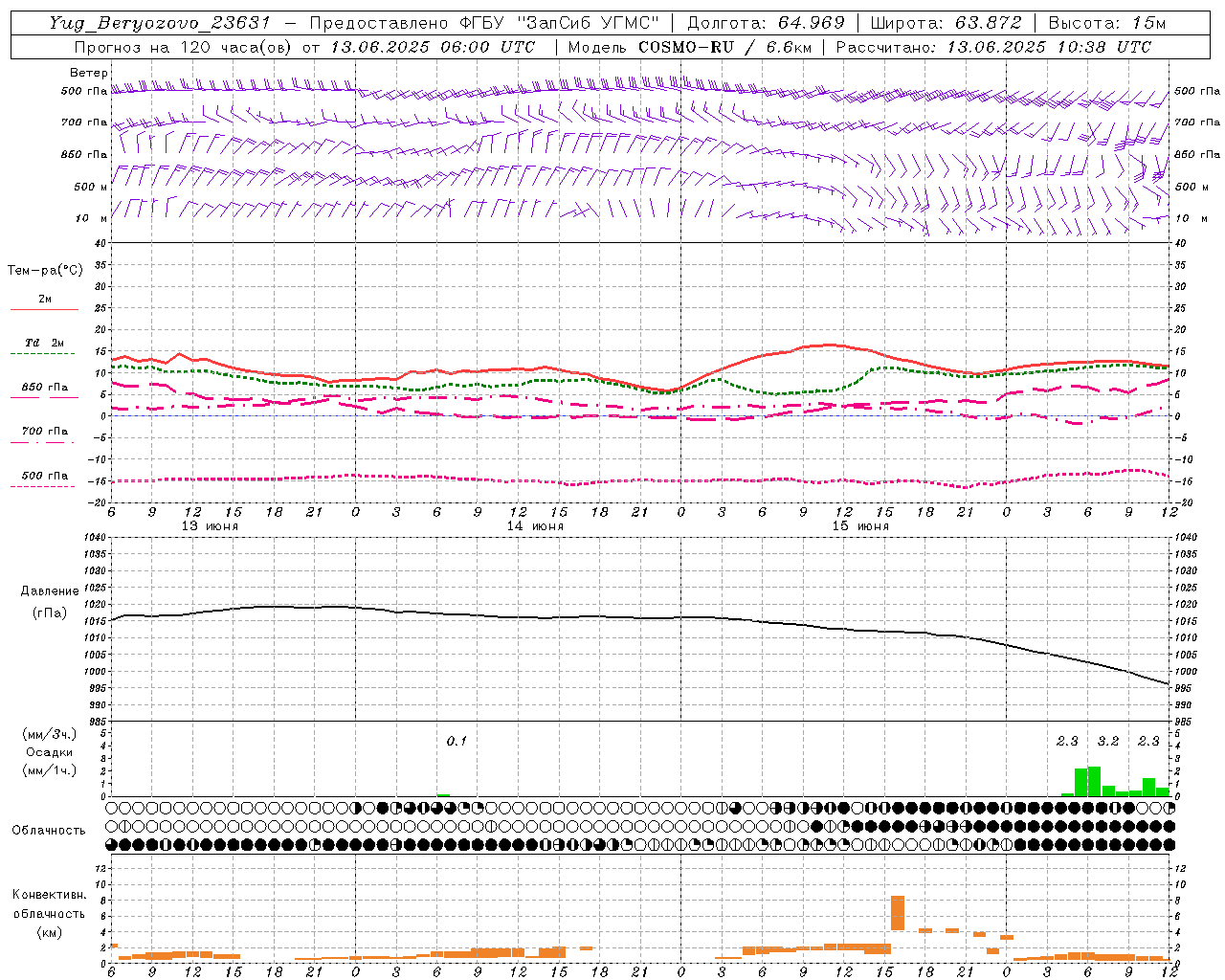Click the Td 2м legend entry
The height and width of the screenshot is (980, 1225).
[44, 343]
